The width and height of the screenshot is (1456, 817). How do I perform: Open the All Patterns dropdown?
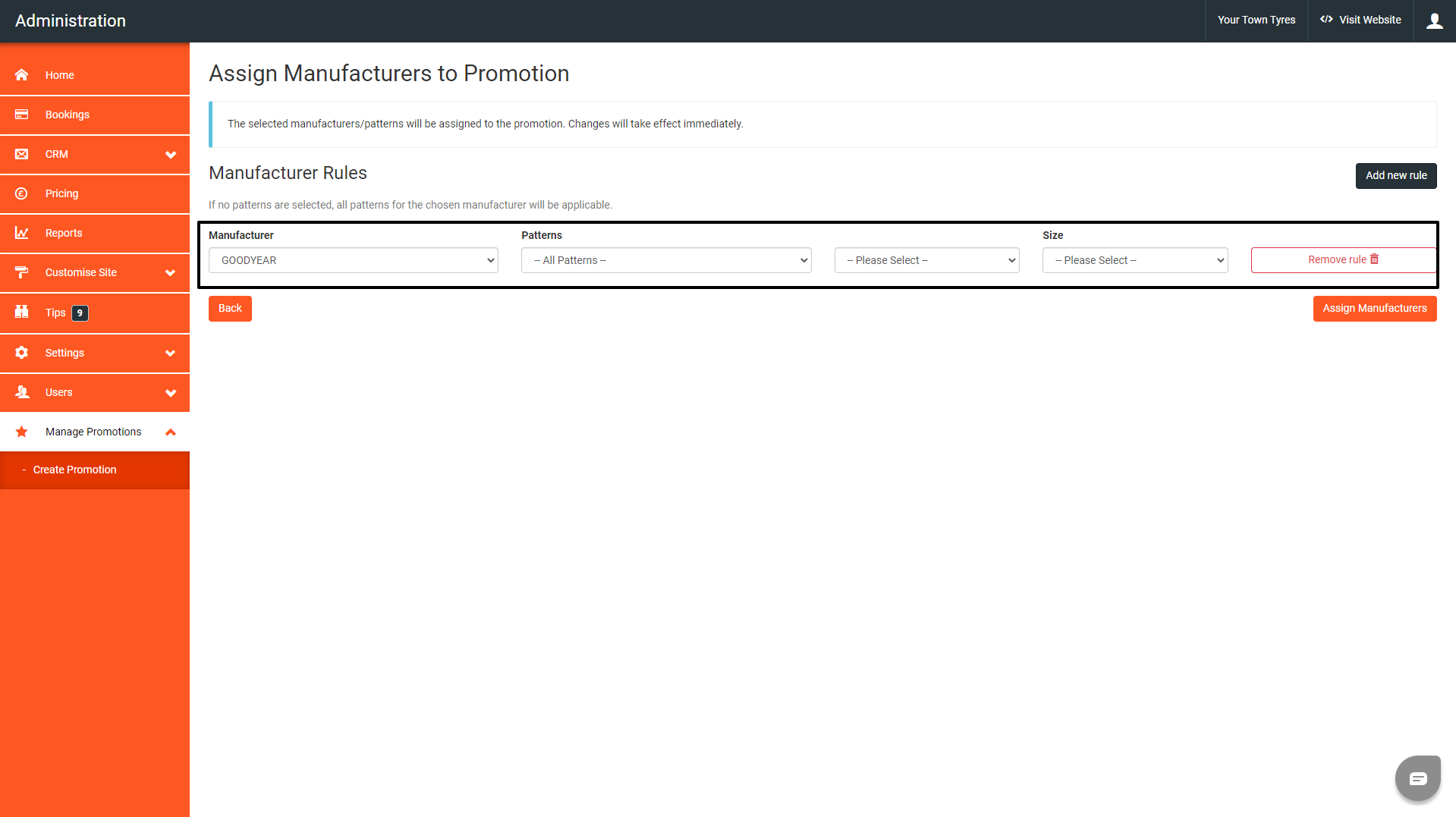(x=666, y=260)
